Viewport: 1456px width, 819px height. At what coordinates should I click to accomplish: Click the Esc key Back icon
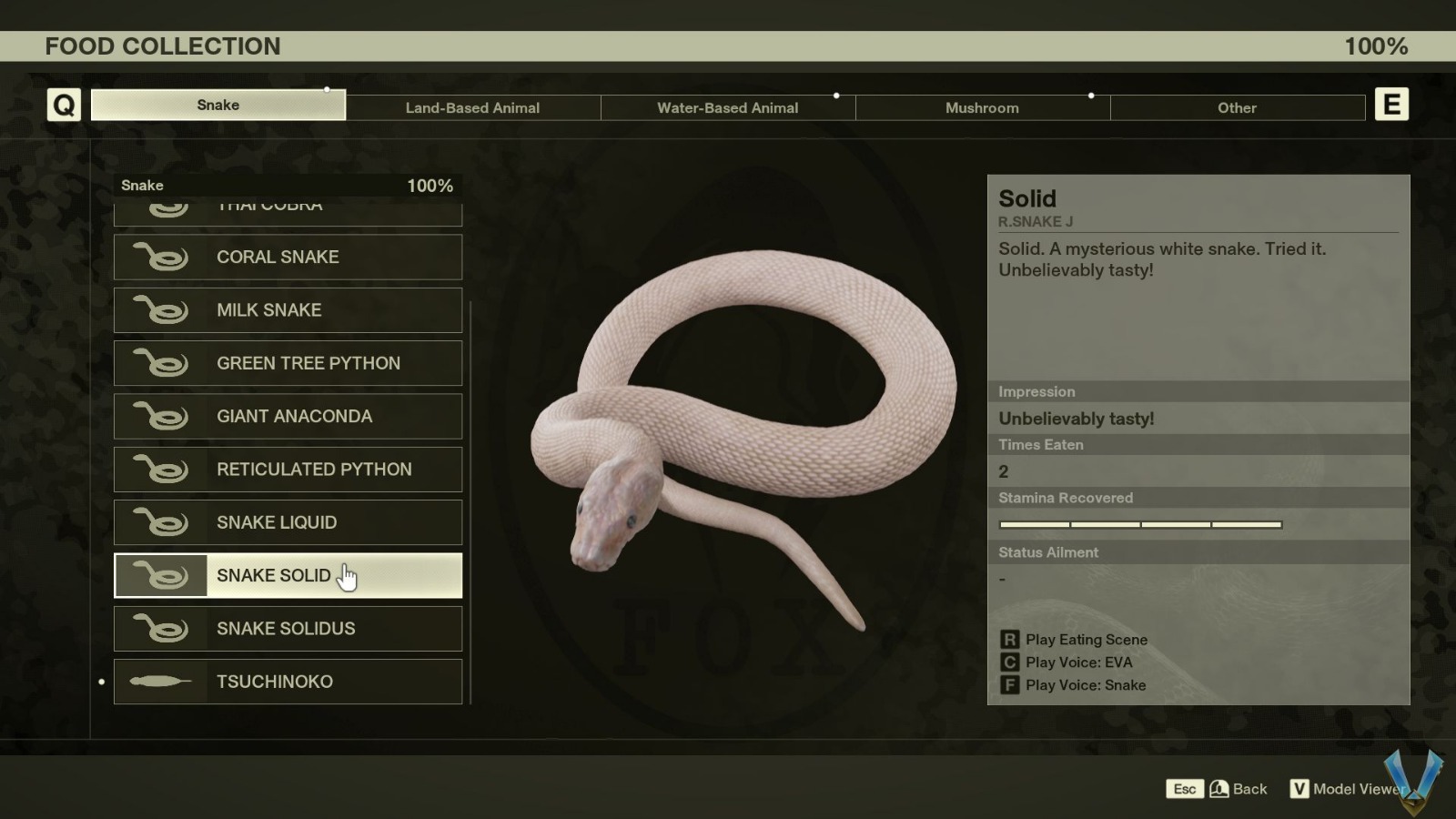[x=1184, y=789]
